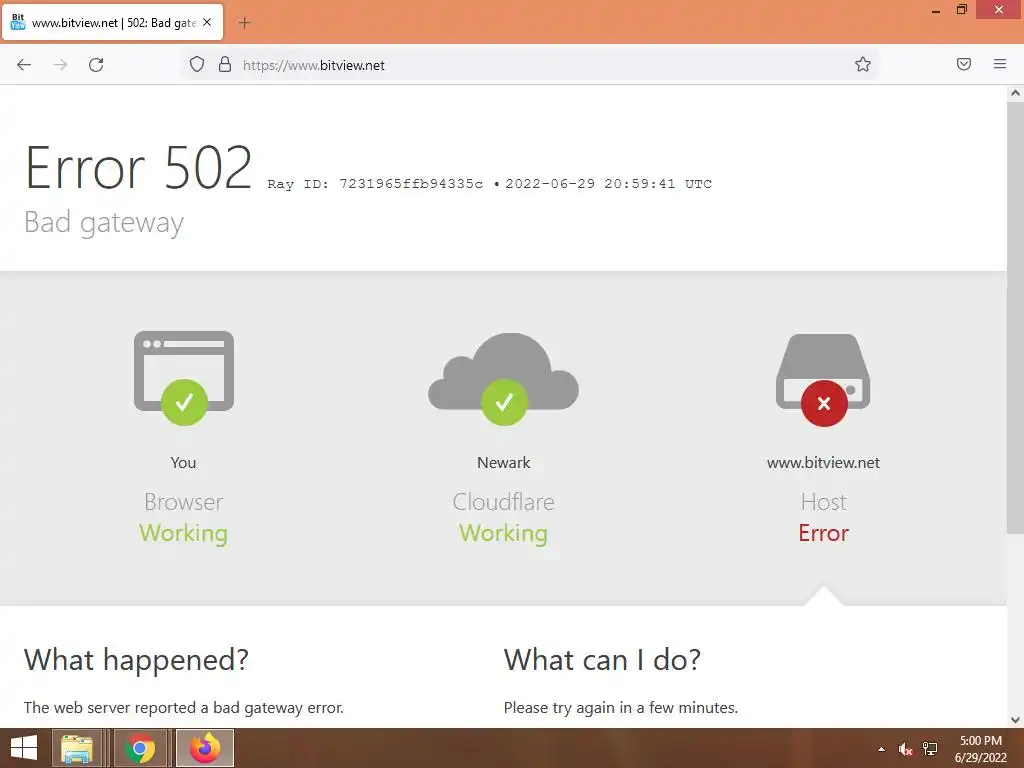Save page to Pocket
The width and height of the screenshot is (1024, 768).
pos(964,64)
